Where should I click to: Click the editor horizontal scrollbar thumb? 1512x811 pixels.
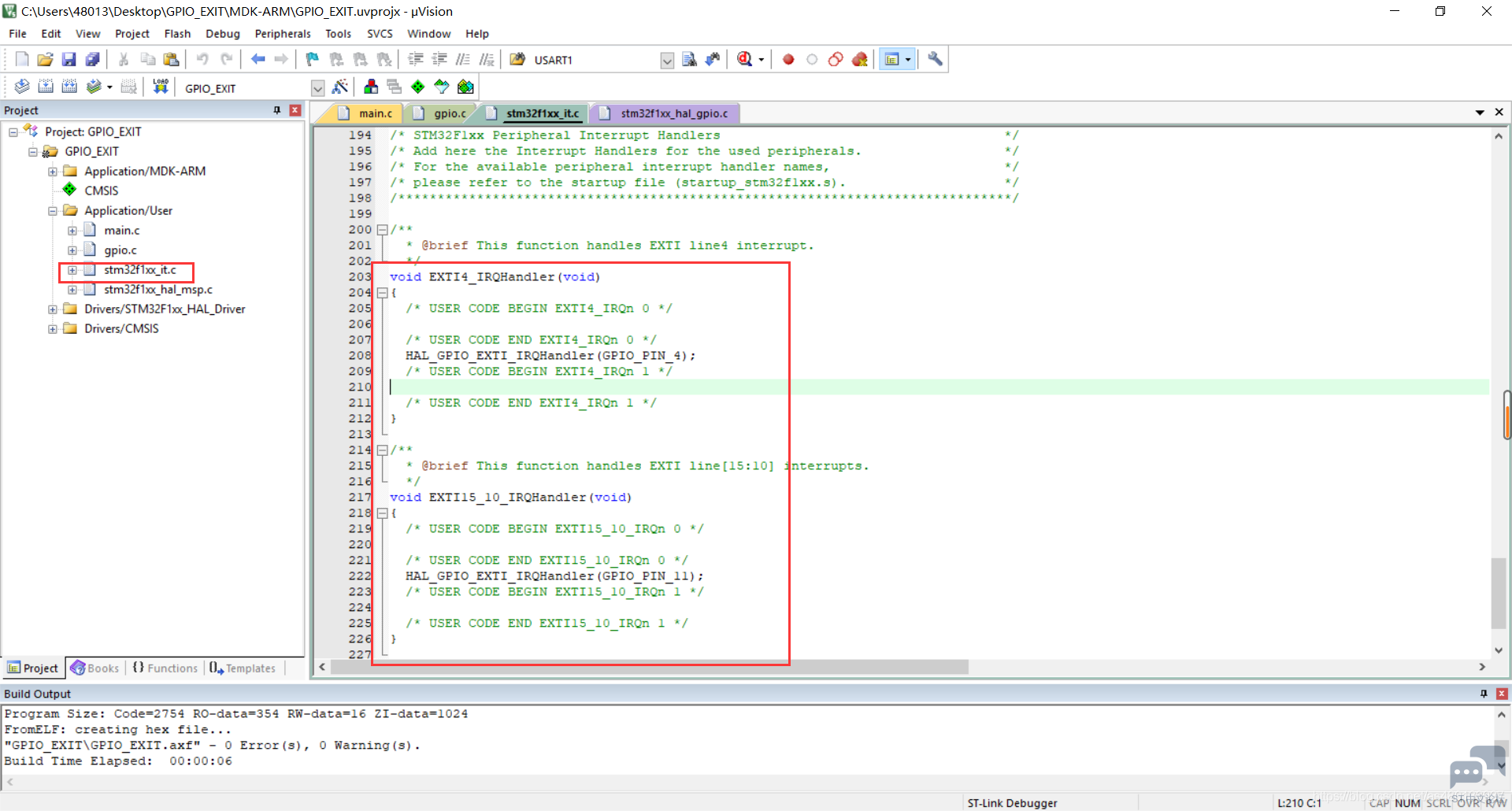pos(650,667)
